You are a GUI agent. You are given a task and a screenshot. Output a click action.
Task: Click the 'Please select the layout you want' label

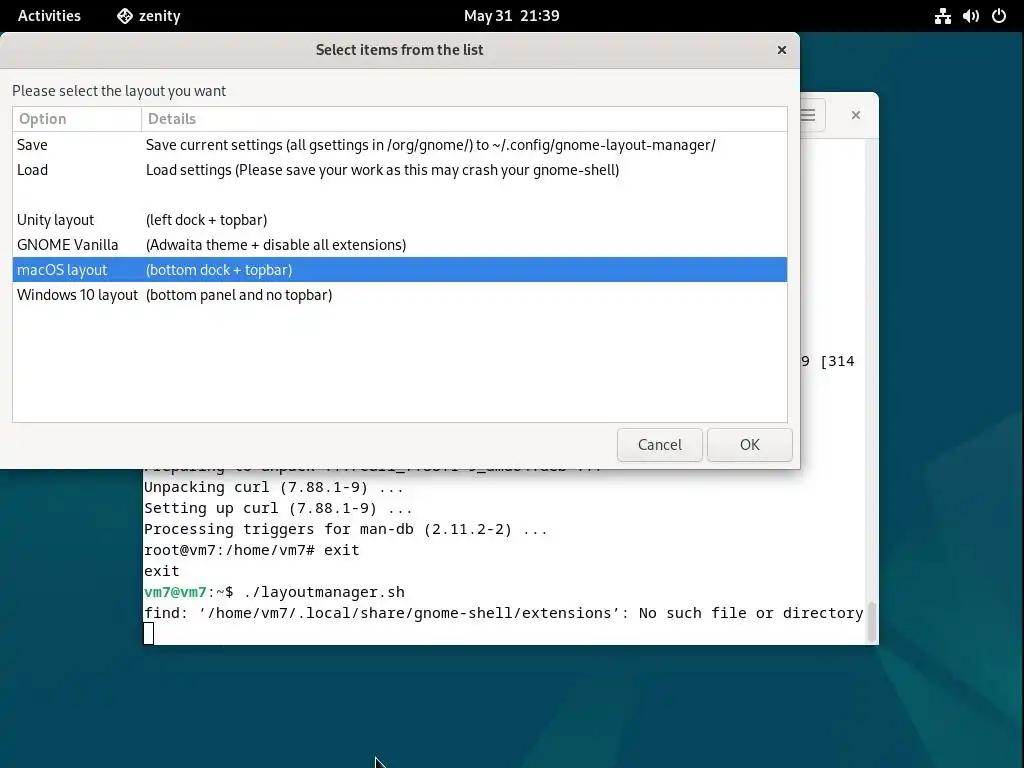tap(119, 91)
